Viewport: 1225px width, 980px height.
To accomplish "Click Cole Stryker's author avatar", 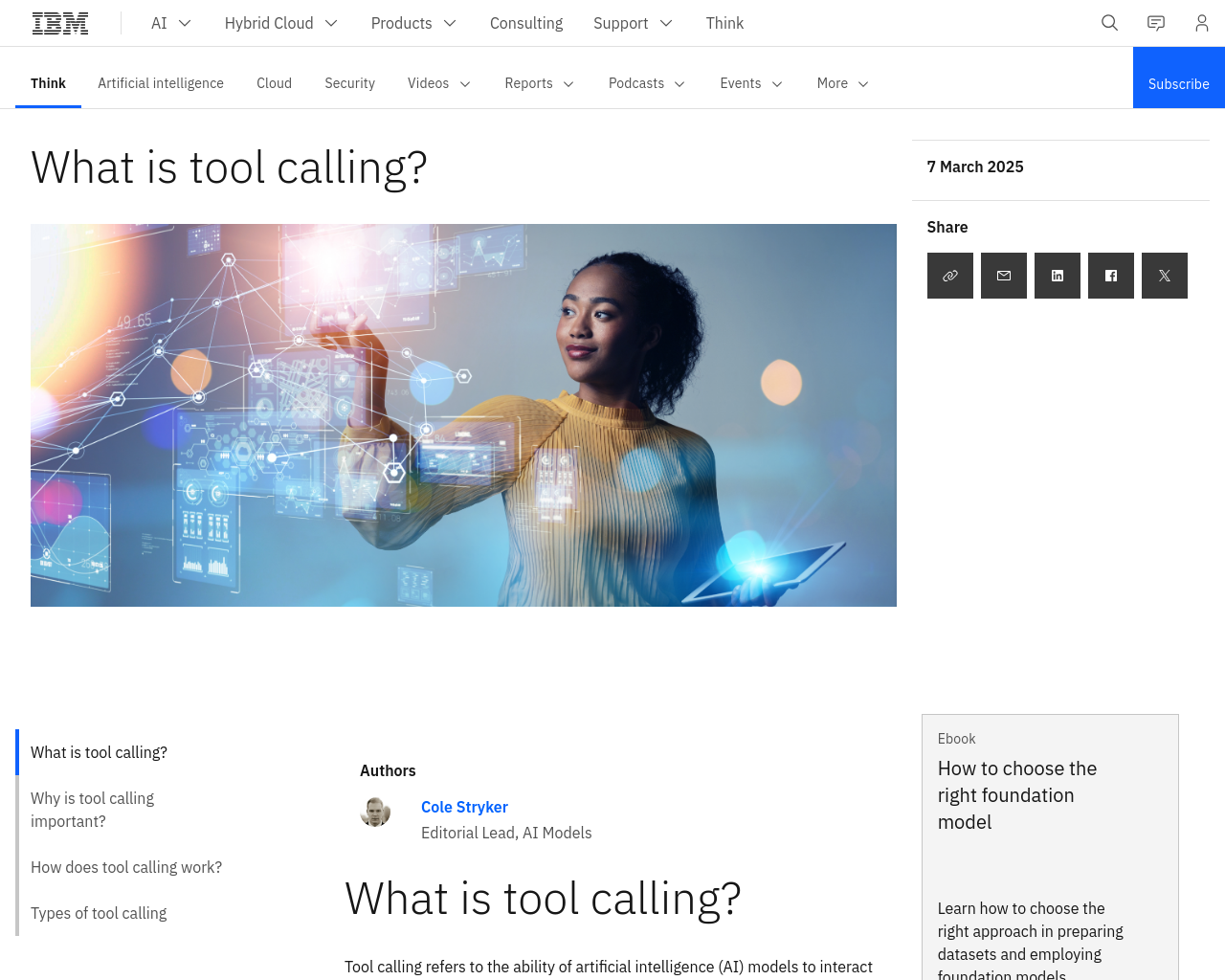I will [x=375, y=812].
